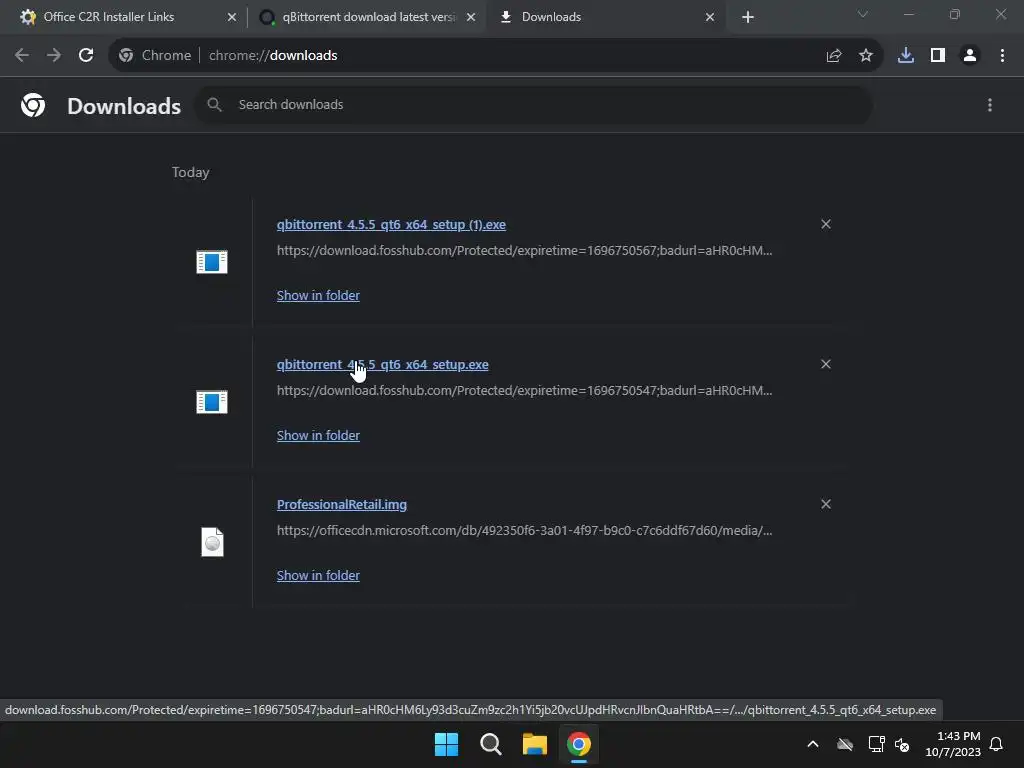The width and height of the screenshot is (1024, 768).
Task: Open the clock showing 1:43 PM
Action: pos(953,744)
